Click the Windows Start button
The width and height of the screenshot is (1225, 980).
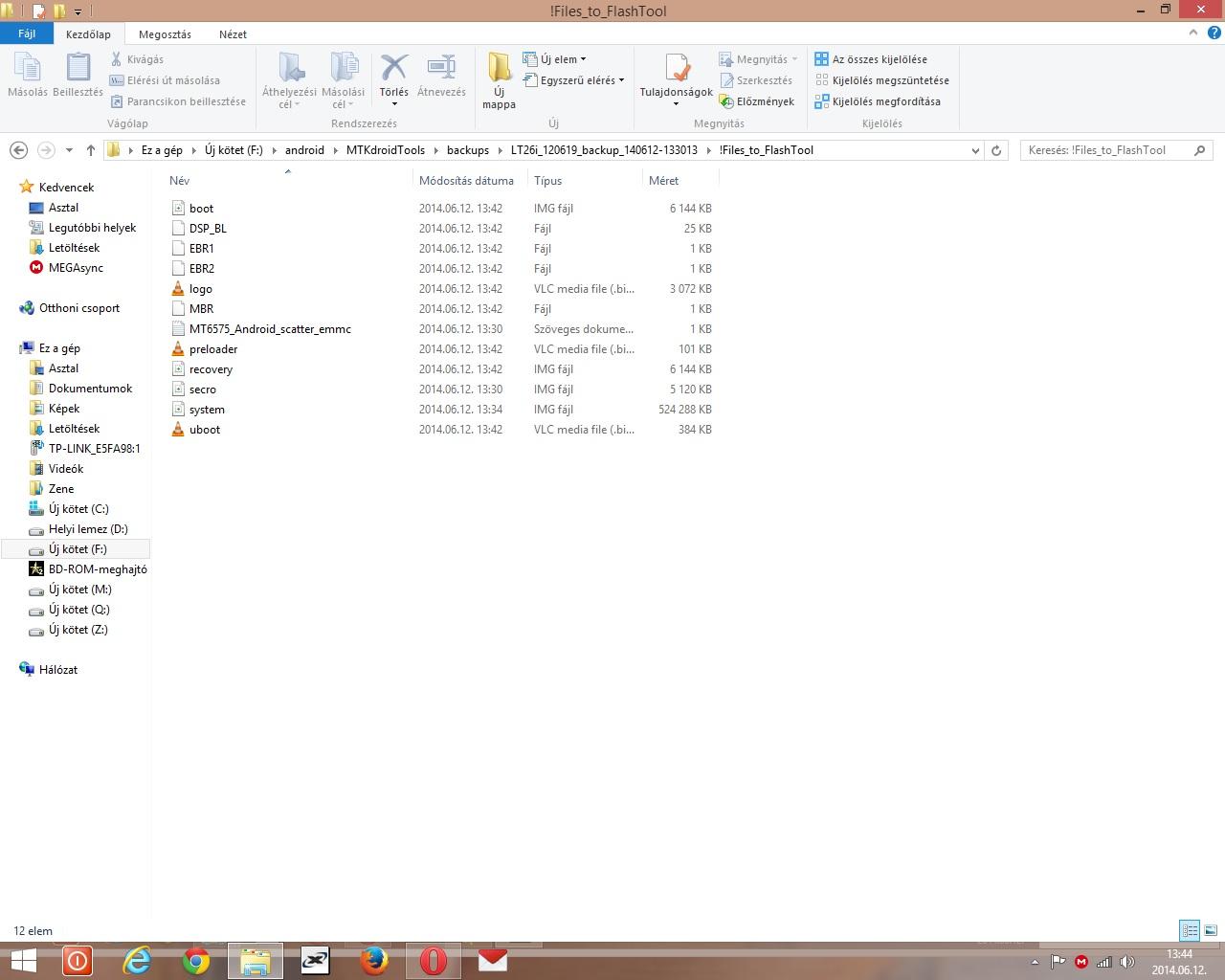23,961
